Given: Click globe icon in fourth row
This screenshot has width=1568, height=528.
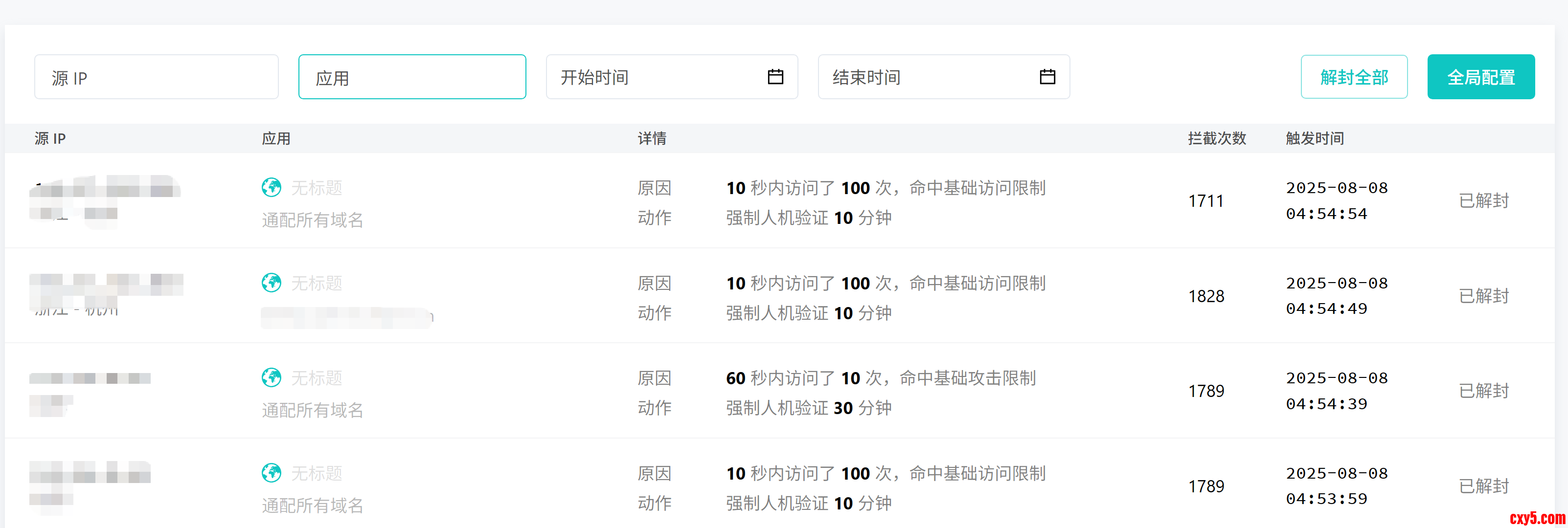Looking at the screenshot, I should click(x=272, y=473).
